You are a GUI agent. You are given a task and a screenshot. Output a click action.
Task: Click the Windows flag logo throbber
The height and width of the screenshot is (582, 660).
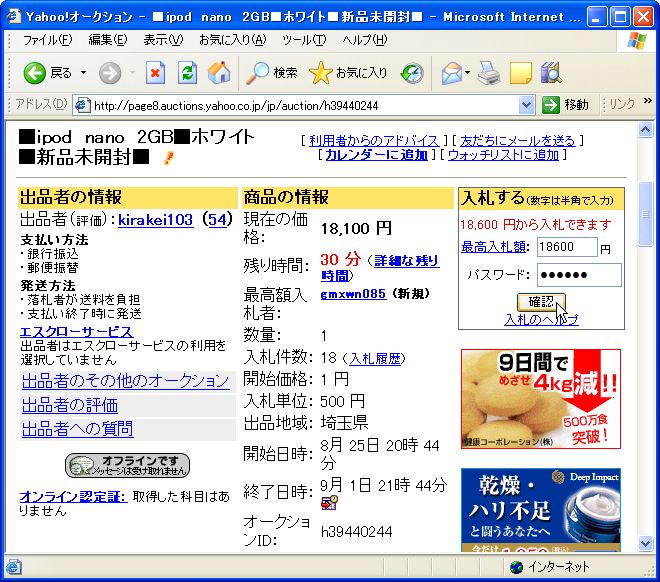(x=636, y=40)
